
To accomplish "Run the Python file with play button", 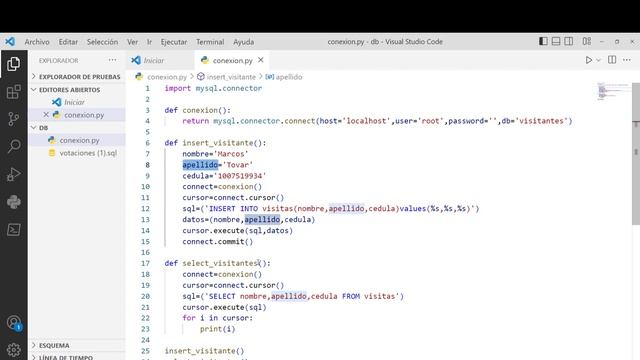I will pos(589,60).
